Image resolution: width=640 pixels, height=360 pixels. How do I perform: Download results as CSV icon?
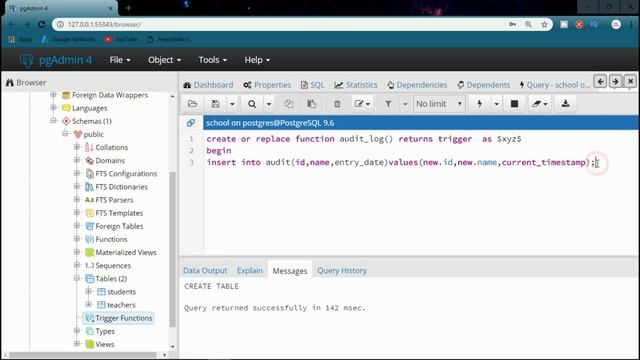tap(565, 104)
